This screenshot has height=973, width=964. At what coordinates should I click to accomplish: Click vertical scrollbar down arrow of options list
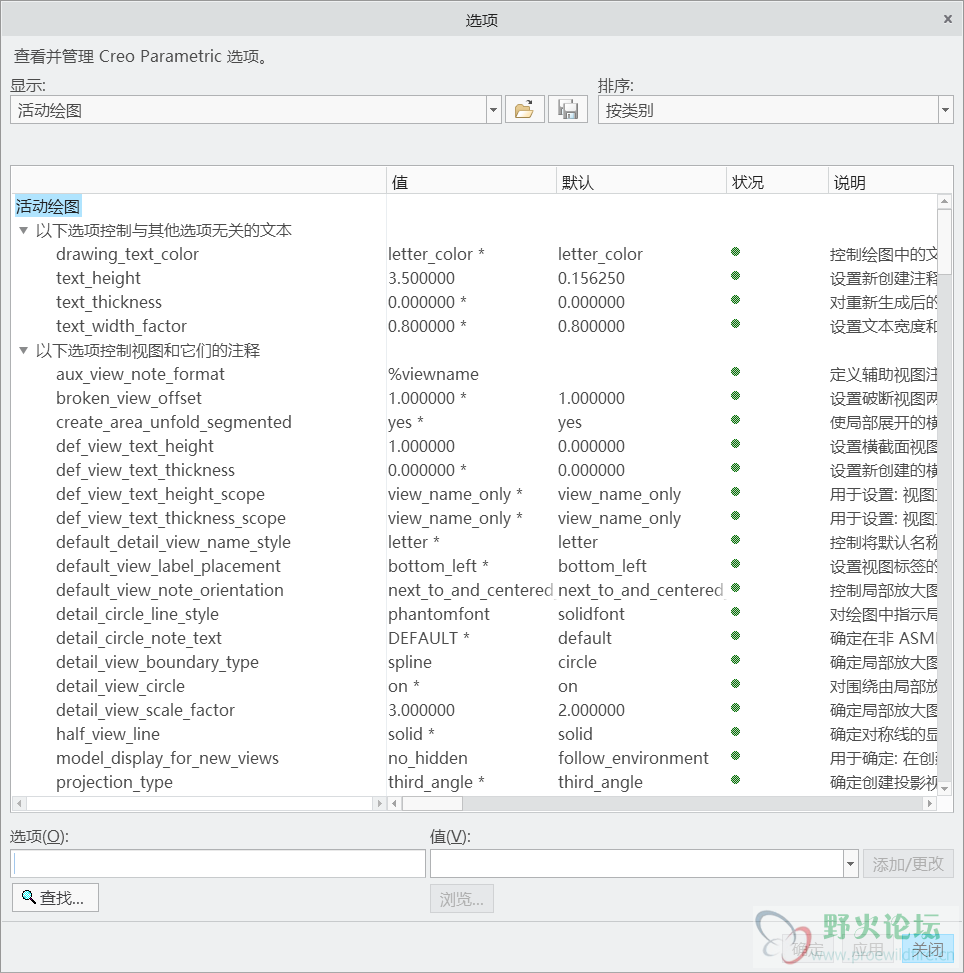(x=944, y=789)
